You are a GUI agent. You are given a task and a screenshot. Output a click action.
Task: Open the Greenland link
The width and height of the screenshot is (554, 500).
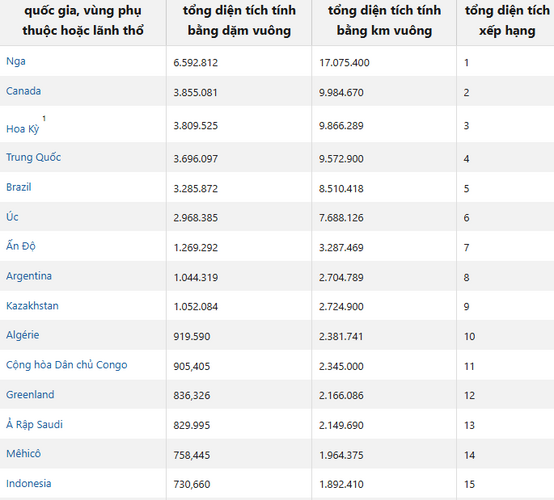[x=30, y=394]
